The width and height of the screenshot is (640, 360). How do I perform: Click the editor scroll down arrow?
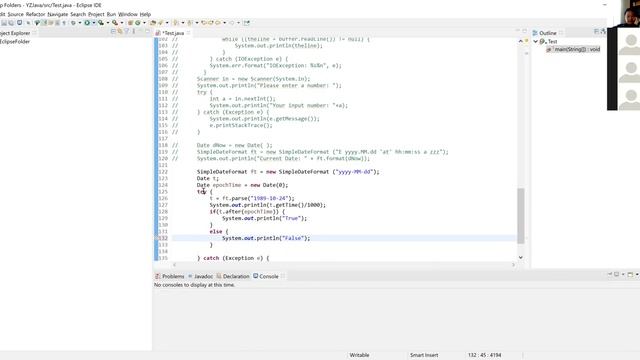click(521, 257)
